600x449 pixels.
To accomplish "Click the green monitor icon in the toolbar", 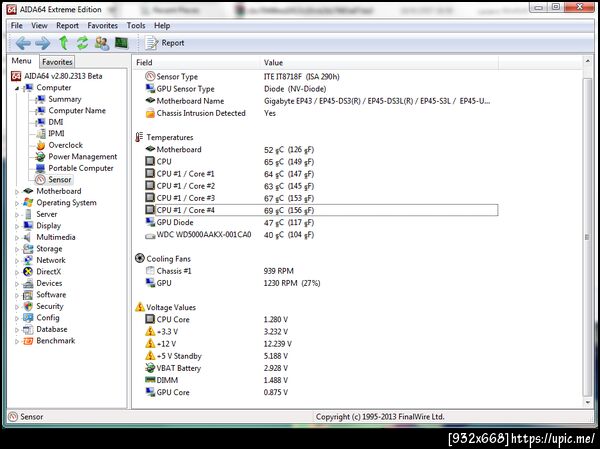I will (121, 43).
